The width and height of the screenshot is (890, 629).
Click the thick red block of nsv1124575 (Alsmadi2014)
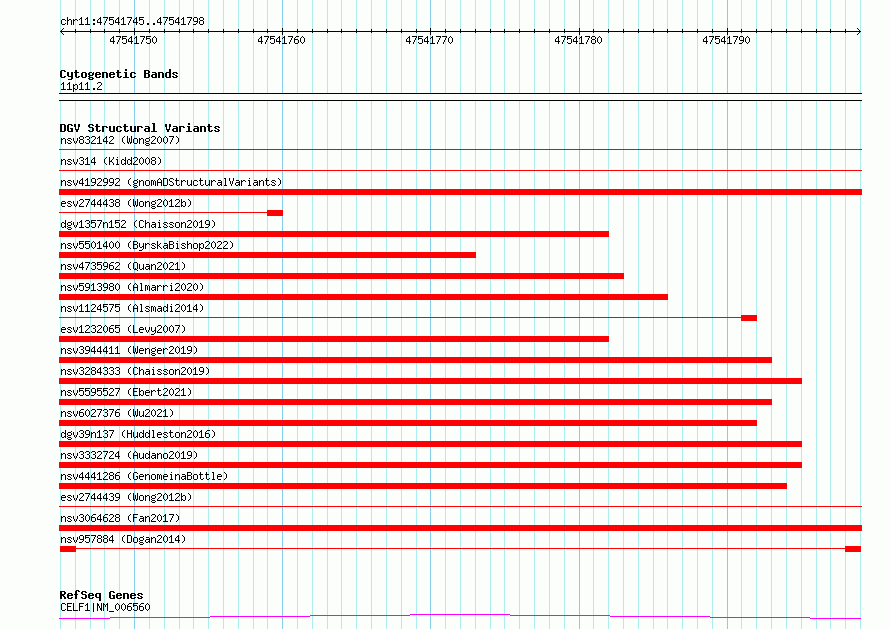[x=749, y=318]
